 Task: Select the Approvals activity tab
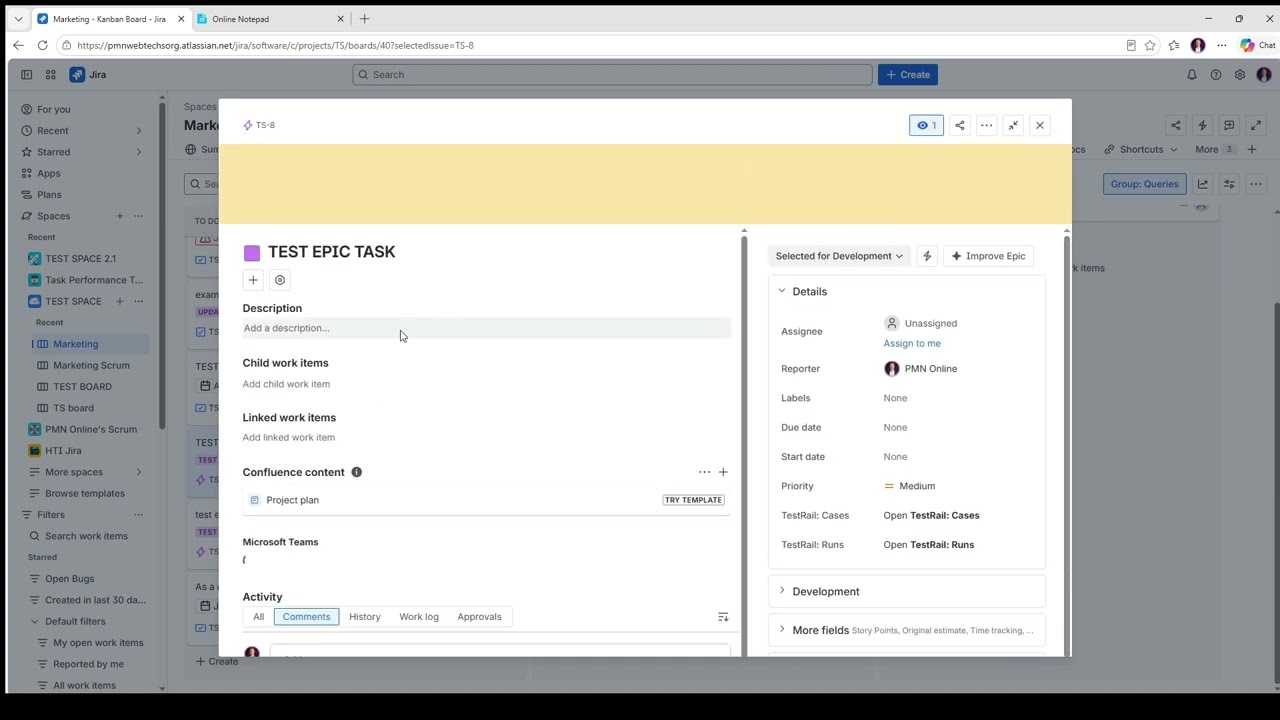[479, 617]
